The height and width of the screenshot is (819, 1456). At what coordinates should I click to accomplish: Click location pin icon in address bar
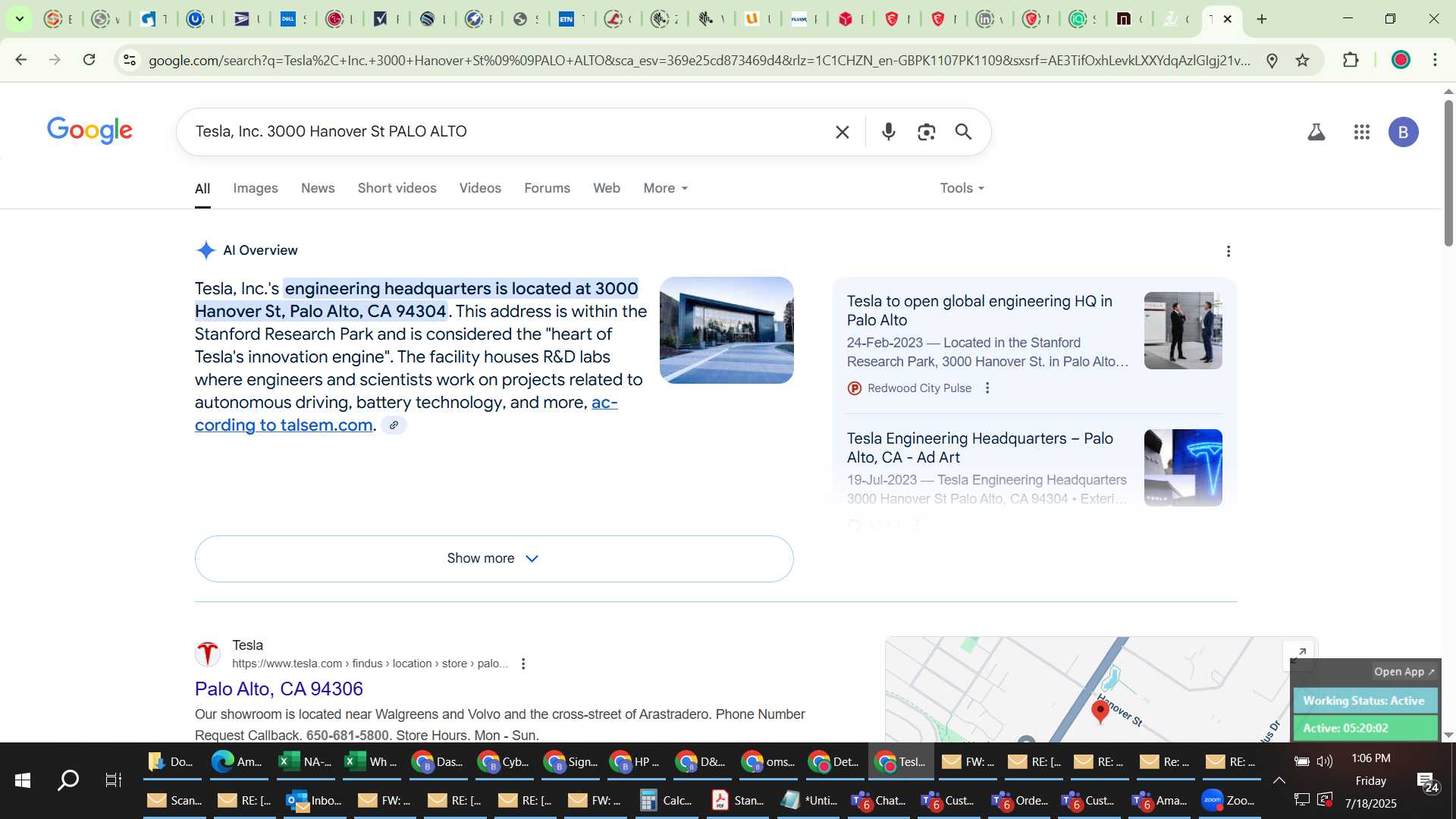tap(1272, 61)
